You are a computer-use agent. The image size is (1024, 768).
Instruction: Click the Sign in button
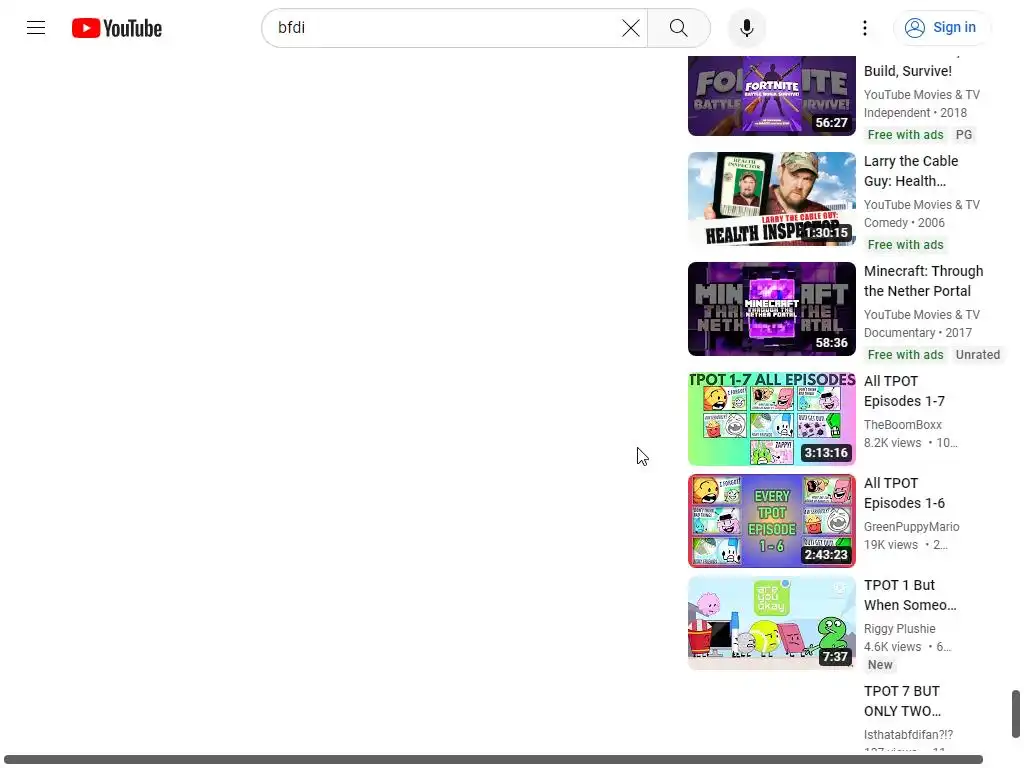pos(941,28)
